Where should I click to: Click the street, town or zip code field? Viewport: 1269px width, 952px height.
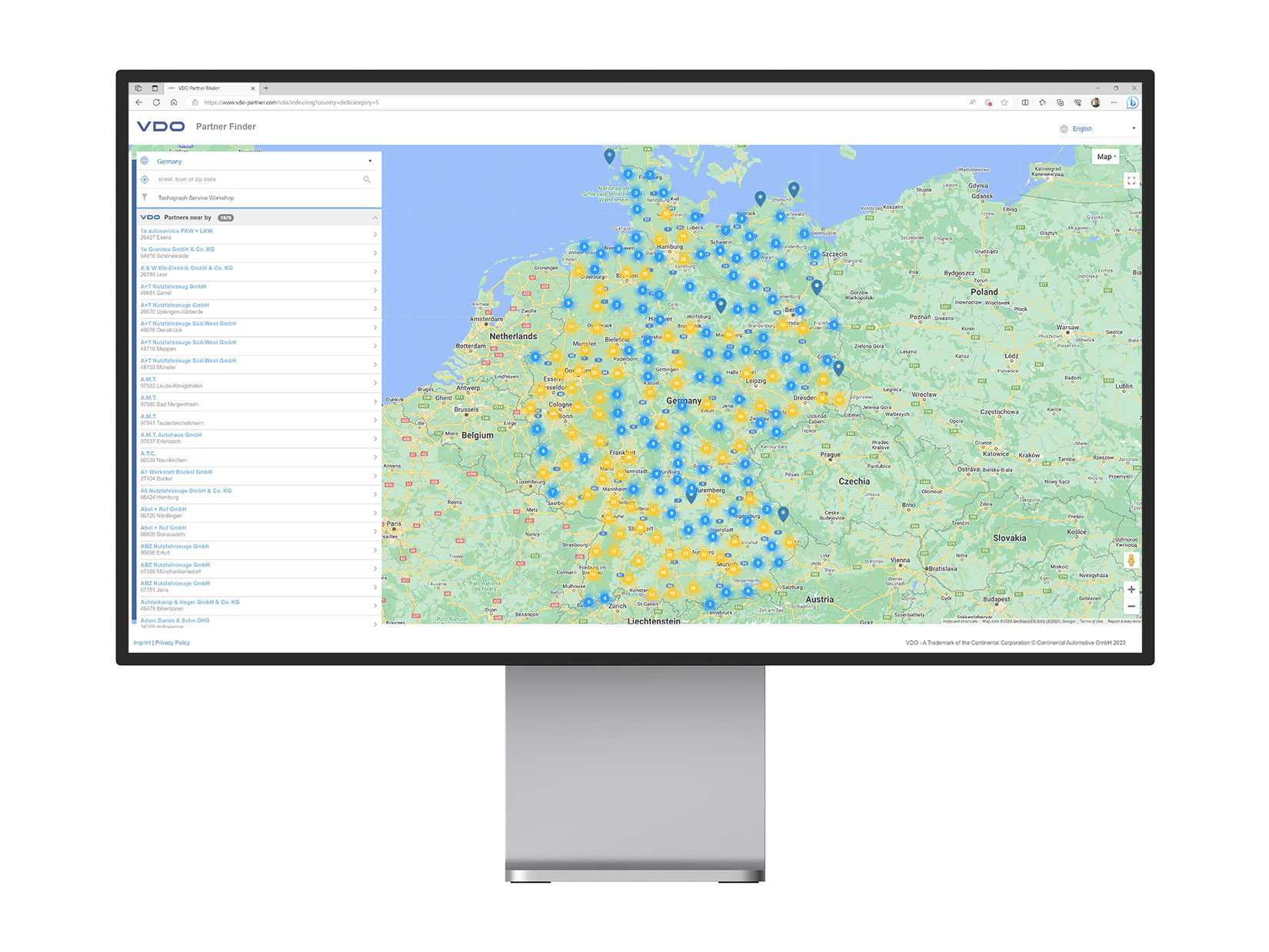pos(254,179)
